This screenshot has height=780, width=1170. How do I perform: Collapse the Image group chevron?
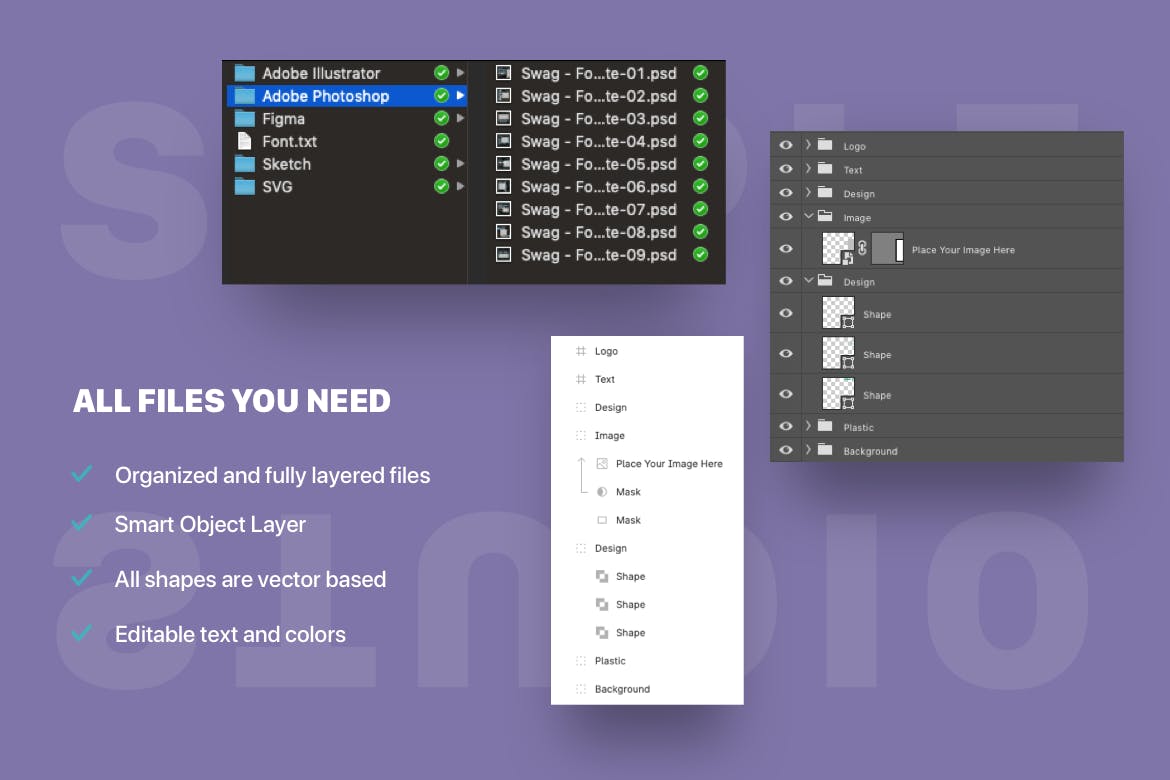click(808, 216)
